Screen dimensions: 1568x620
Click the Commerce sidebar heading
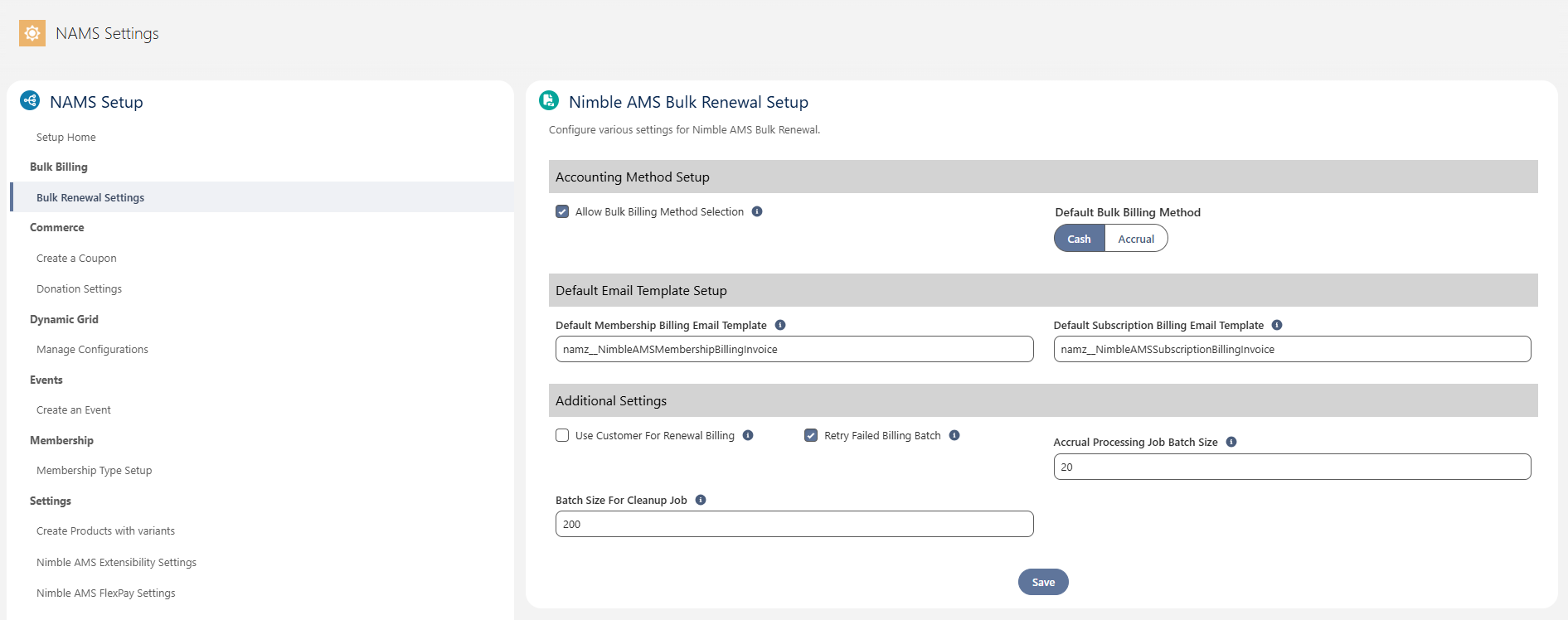click(57, 227)
